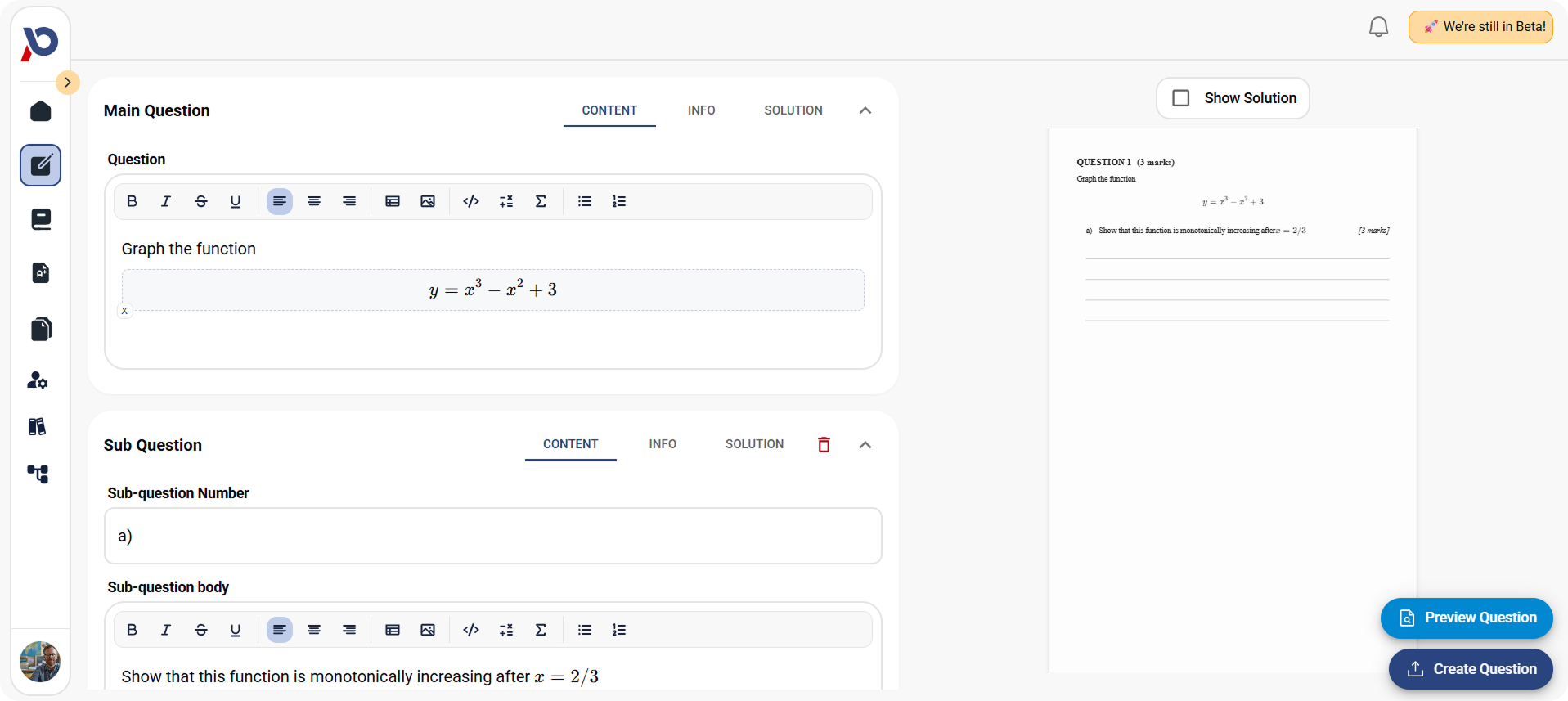Image resolution: width=1568 pixels, height=701 pixels.
Task: Click the notification bell icon
Action: (x=1378, y=27)
